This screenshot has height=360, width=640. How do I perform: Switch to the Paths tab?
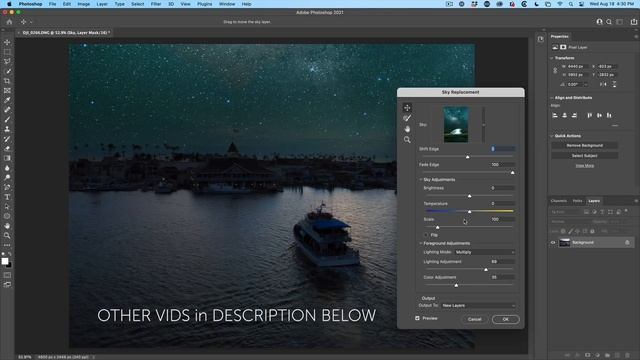click(x=577, y=201)
